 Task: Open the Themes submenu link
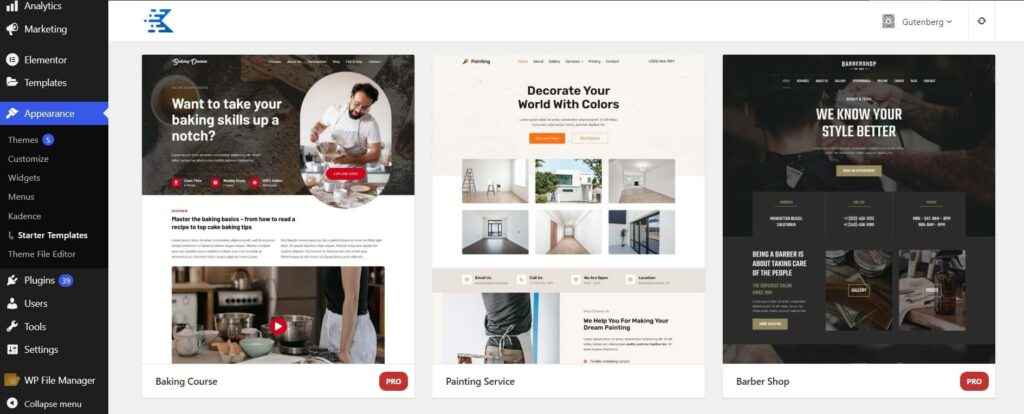23,140
